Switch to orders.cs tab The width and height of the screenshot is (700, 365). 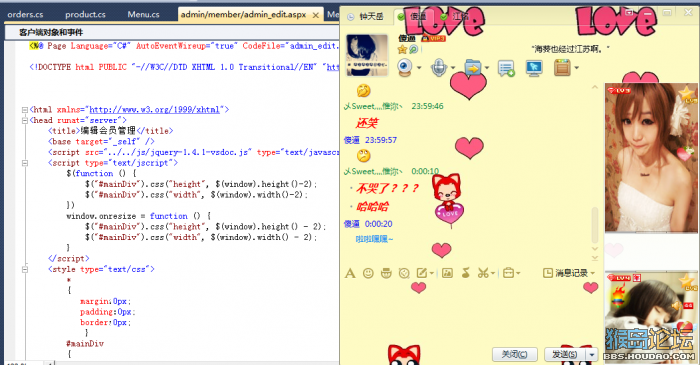[25, 14]
